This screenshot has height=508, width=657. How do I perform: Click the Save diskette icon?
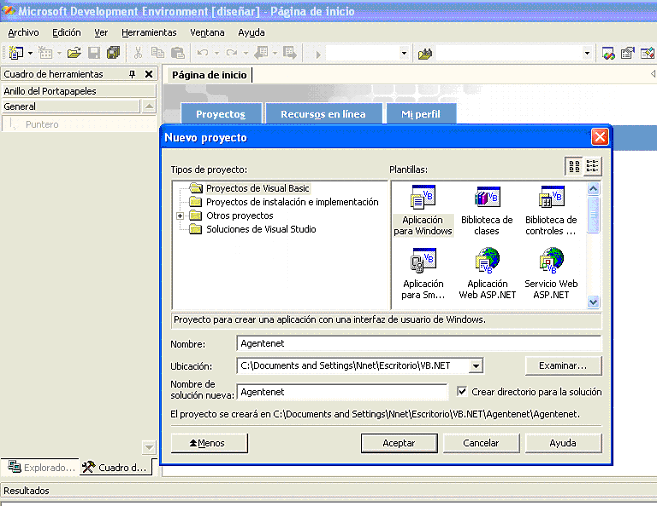point(94,53)
